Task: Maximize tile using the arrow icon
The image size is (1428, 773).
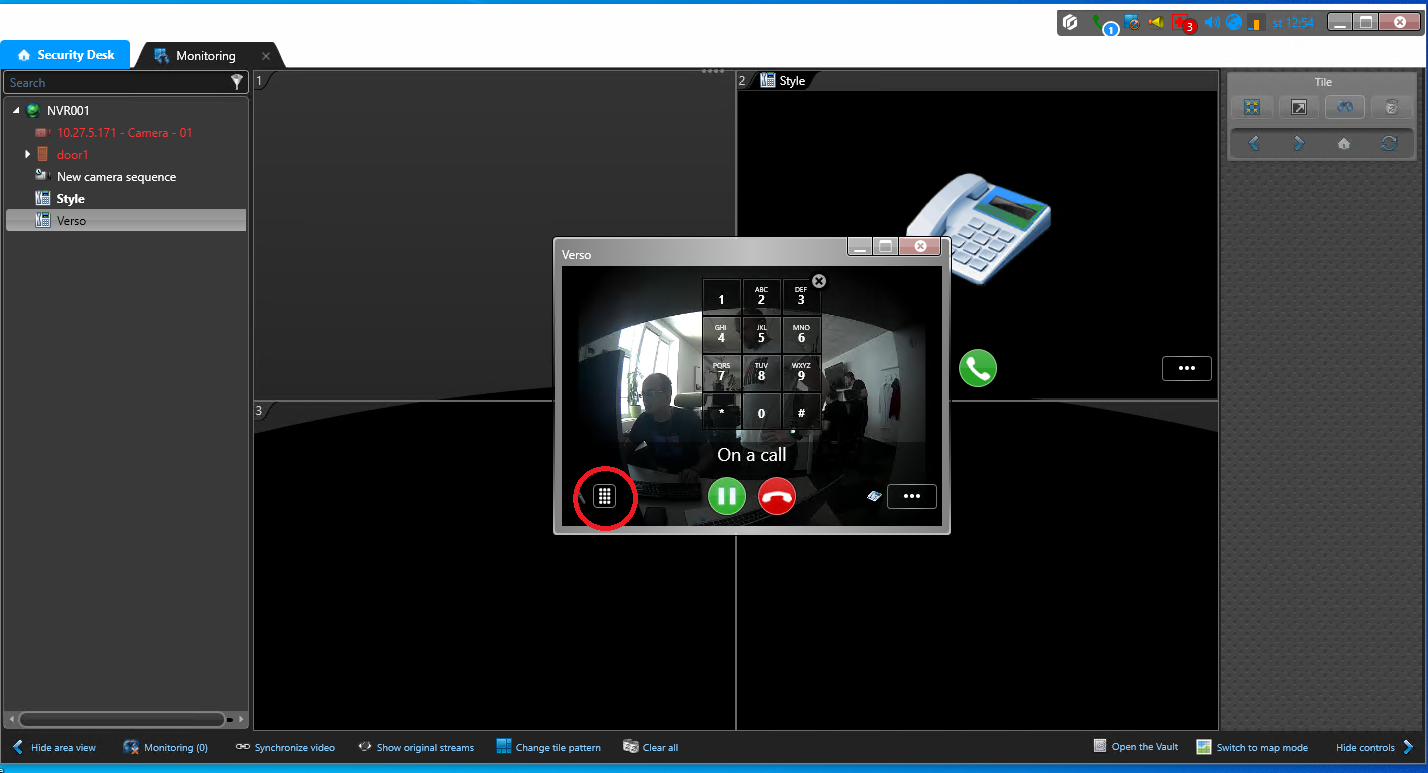Action: coord(1299,107)
